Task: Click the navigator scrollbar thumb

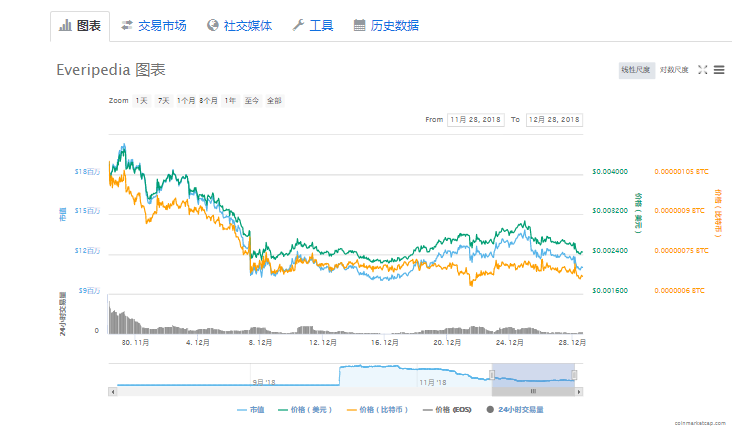Action: click(533, 392)
